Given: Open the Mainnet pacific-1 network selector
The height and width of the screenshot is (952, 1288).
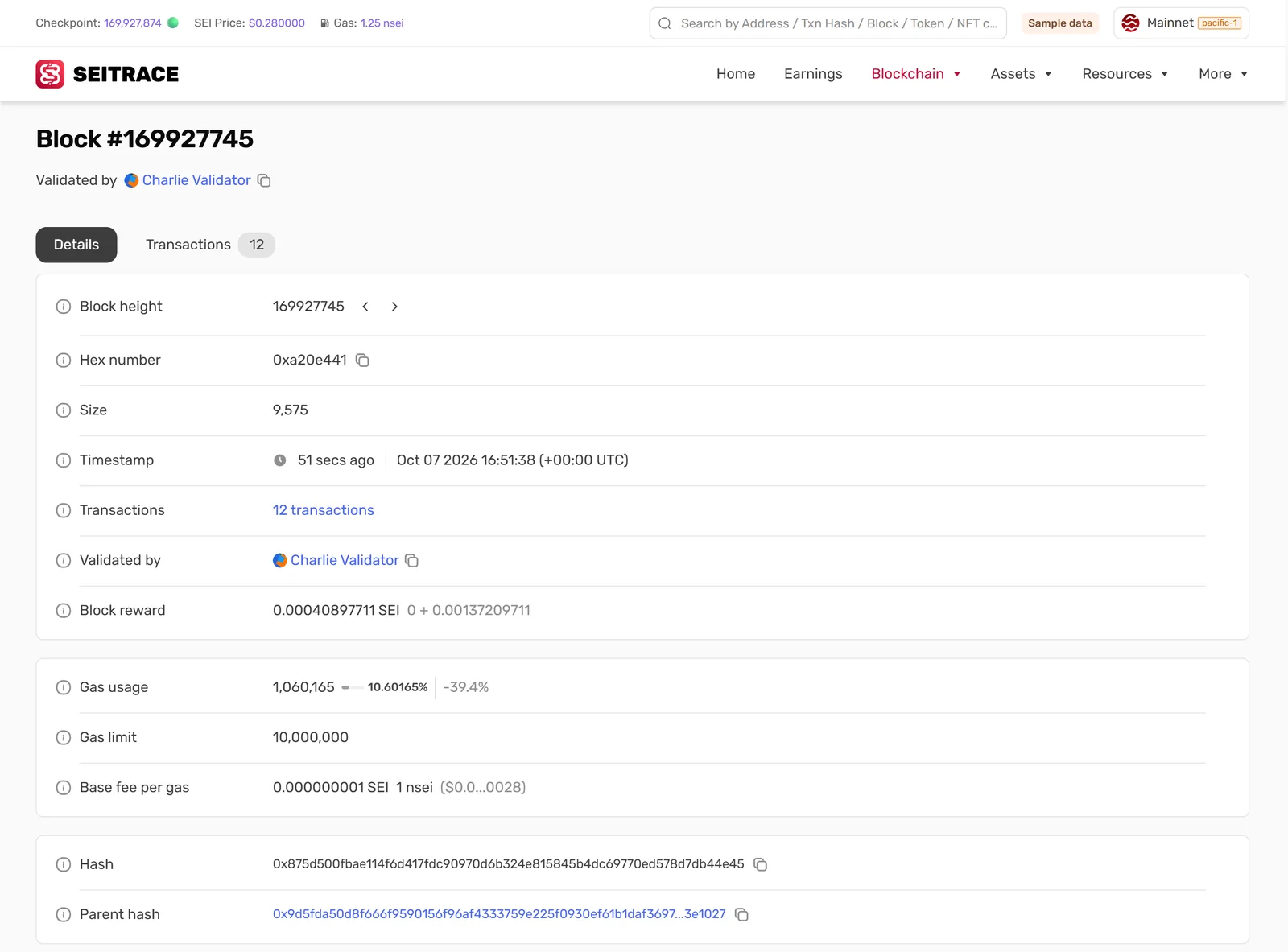Looking at the screenshot, I should (x=1181, y=23).
